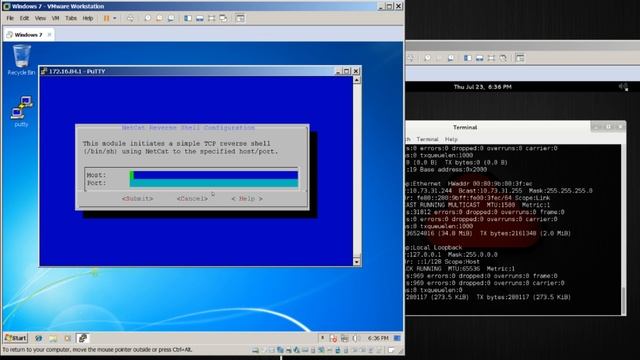Click the Cancel button in dialog

click(x=192, y=199)
